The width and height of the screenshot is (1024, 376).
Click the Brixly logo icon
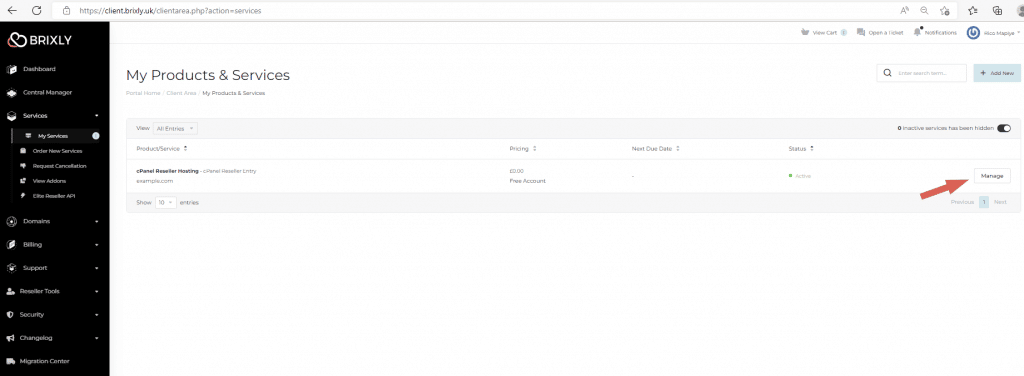coord(16,40)
